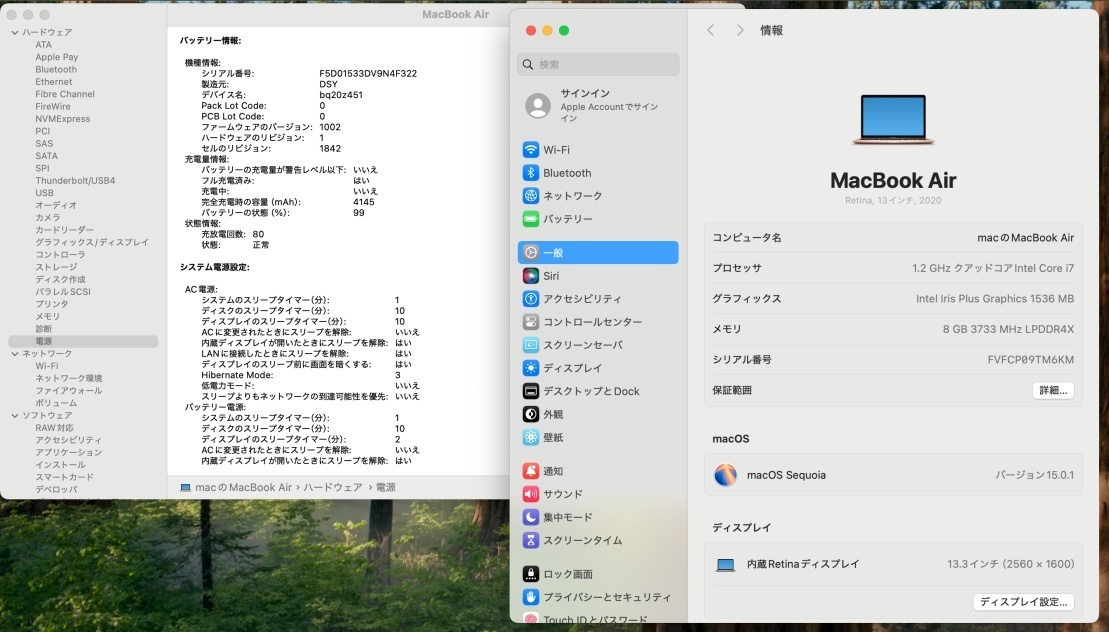Select USB in hardware list
This screenshot has height=632, width=1109.
45,193
